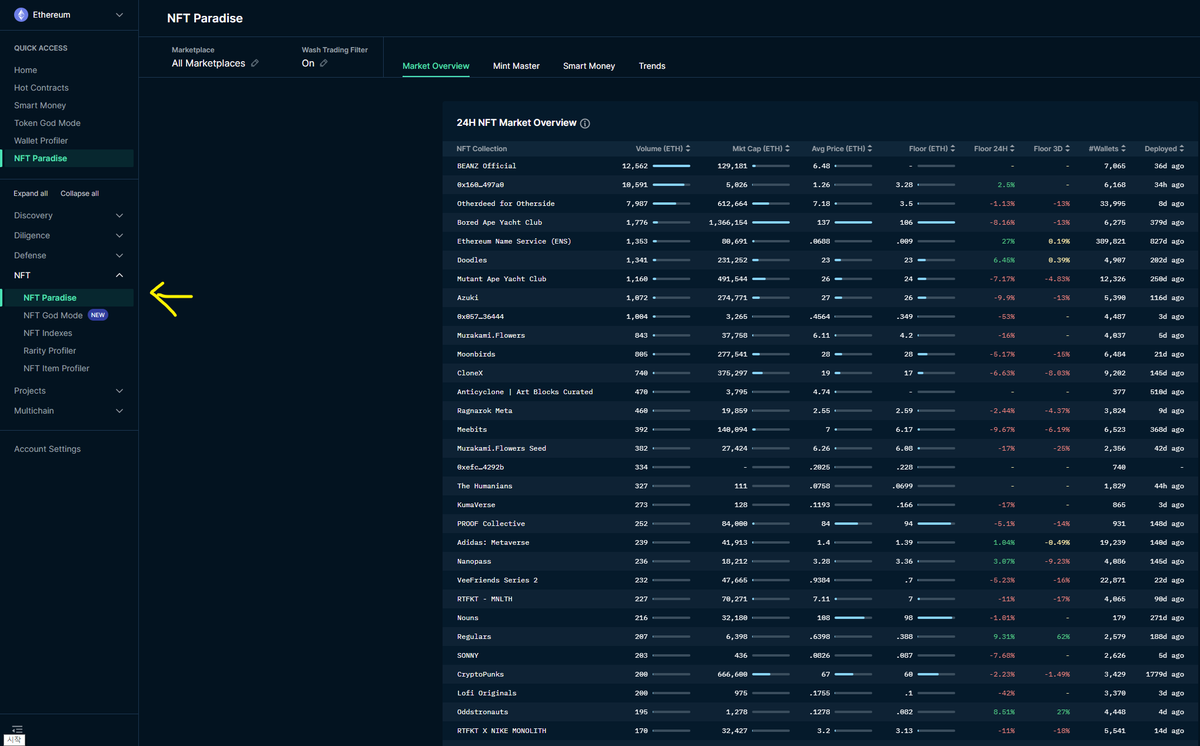Open the All Marketplaces selector
The width and height of the screenshot is (1200, 746).
tap(208, 63)
